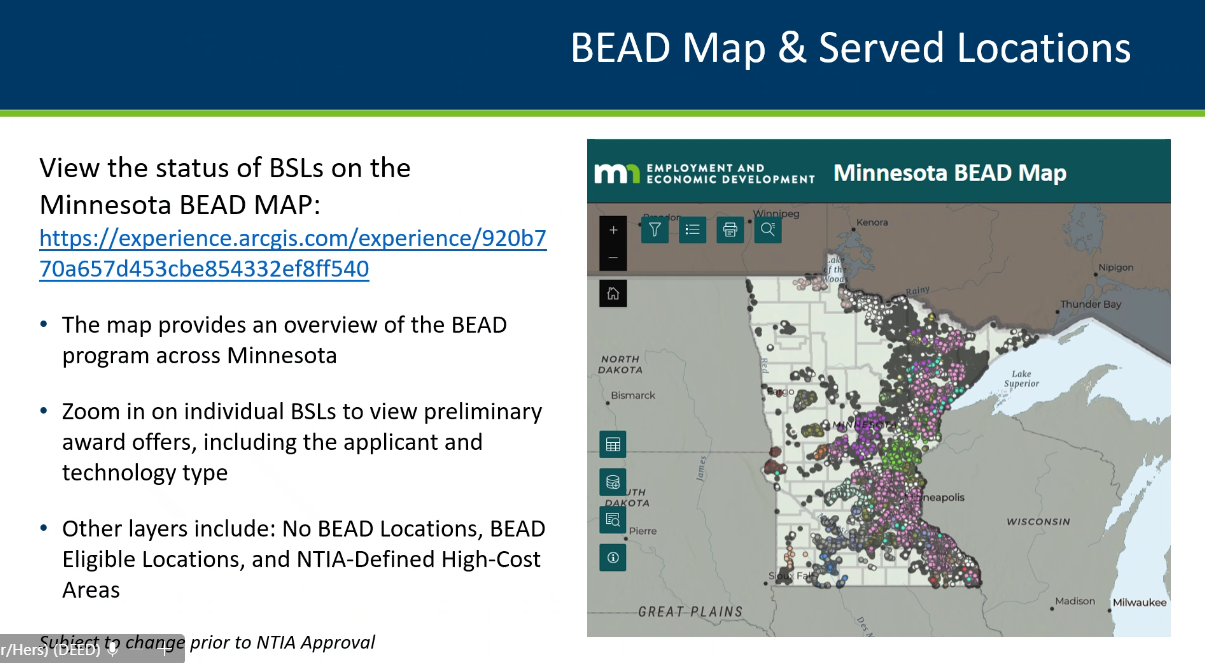Click the Print map icon
The height and width of the screenshot is (663, 1205).
pyautogui.click(x=730, y=229)
